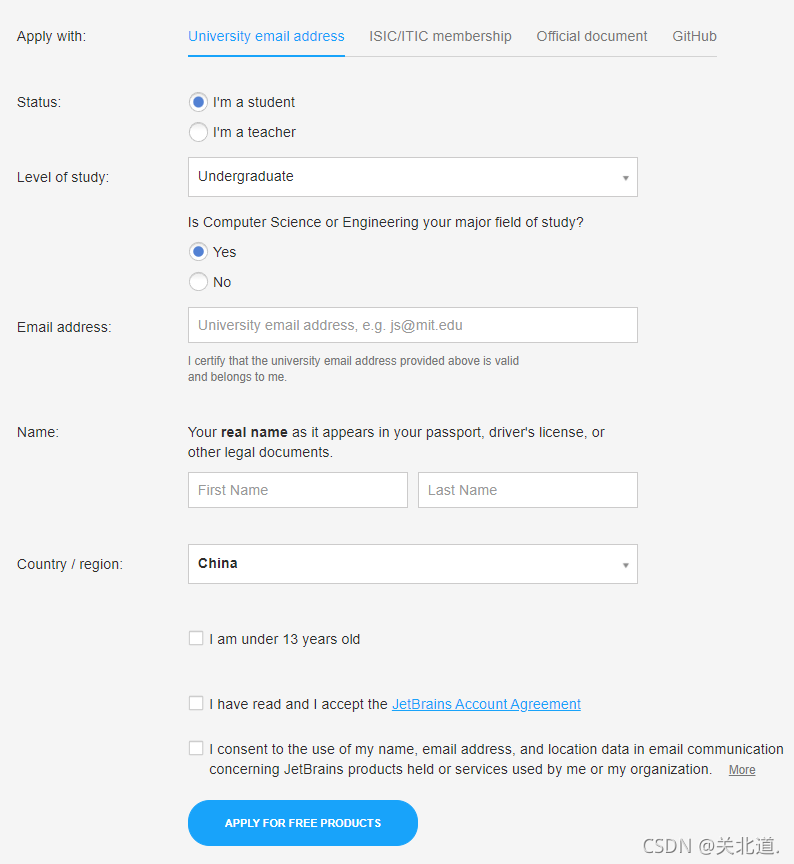The image size is (794, 864).
Task: Select the "I'm a teacher" option
Action: (x=198, y=132)
